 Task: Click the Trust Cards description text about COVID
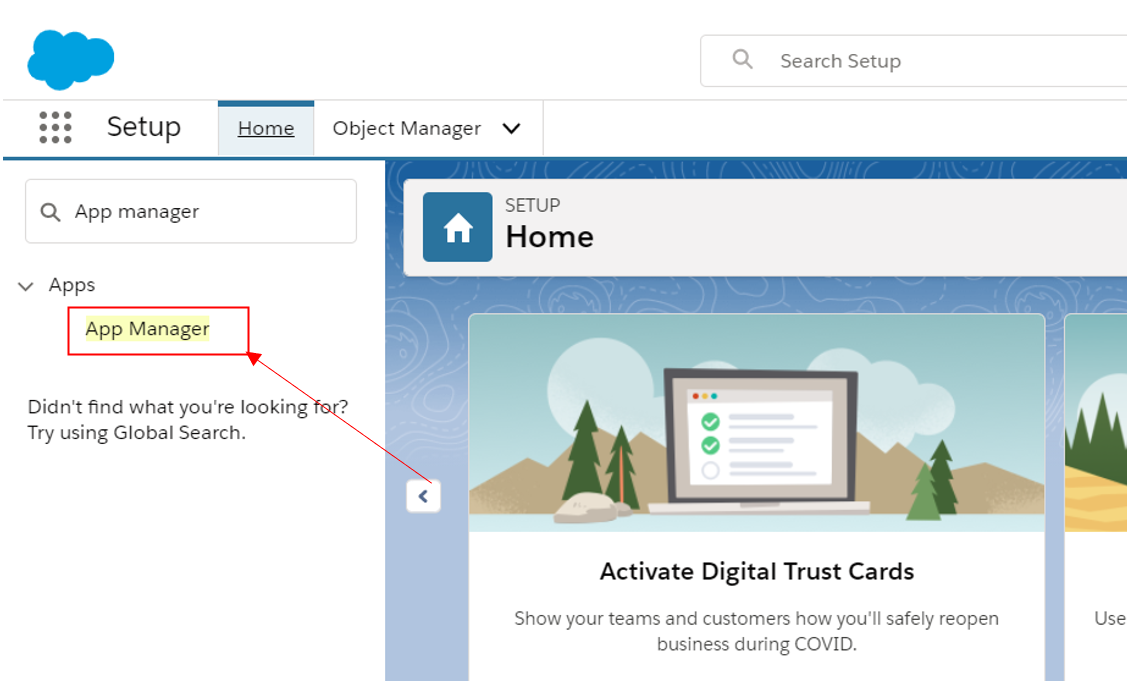pos(756,631)
